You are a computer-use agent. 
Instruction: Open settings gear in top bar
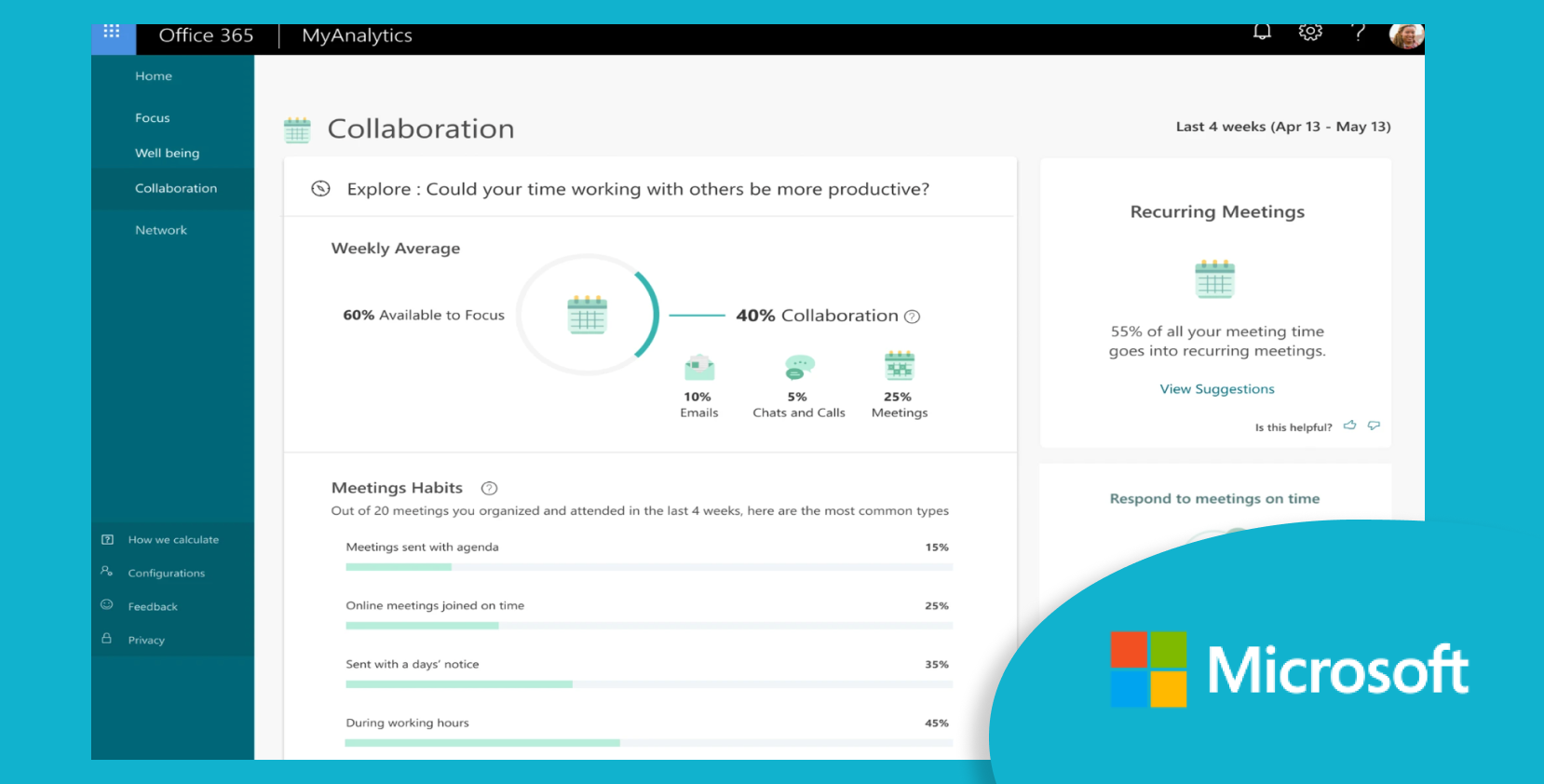point(1310,33)
